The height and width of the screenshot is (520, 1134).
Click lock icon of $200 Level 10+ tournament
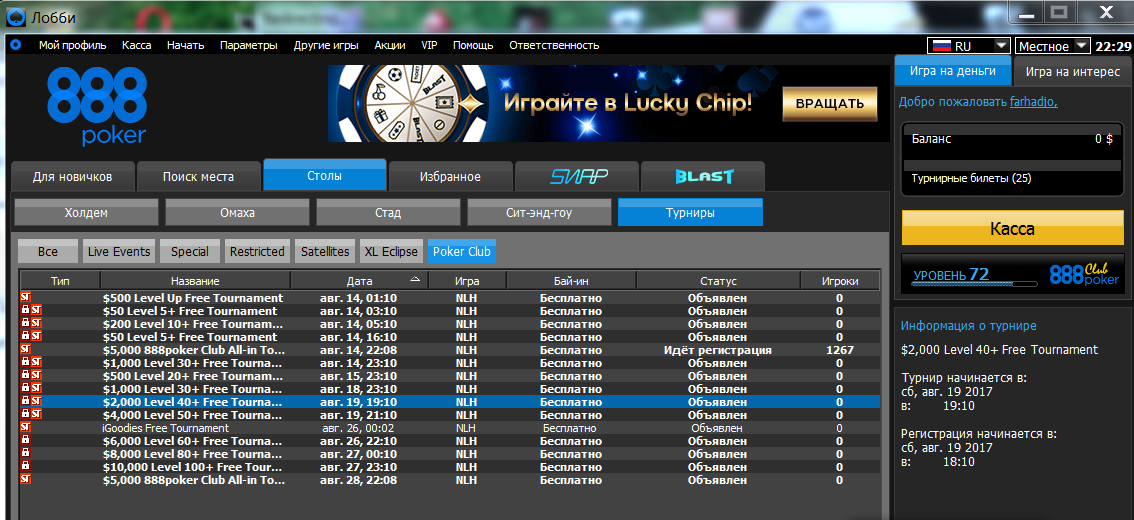(x=25, y=324)
